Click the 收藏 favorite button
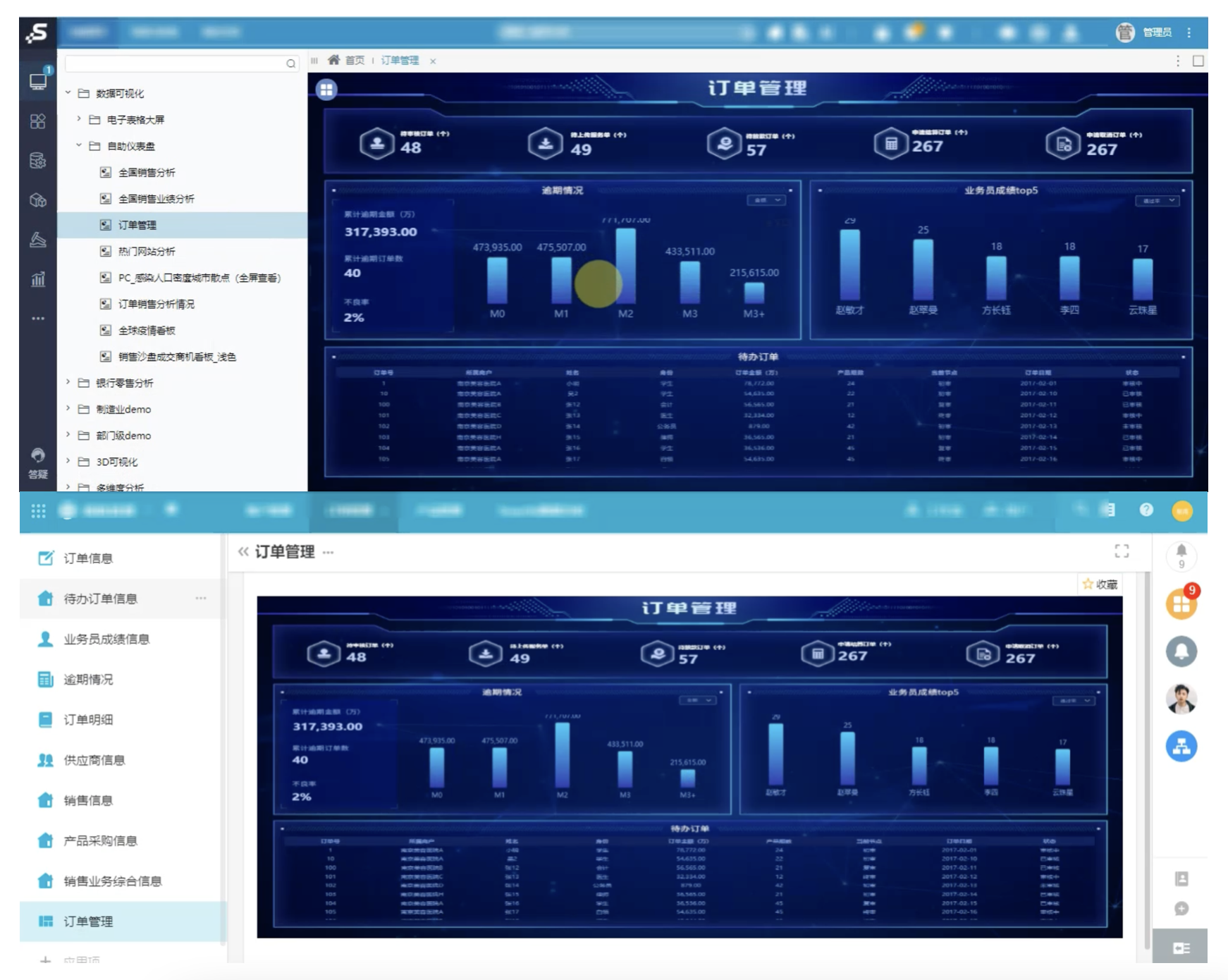The height and width of the screenshot is (980, 1228). point(1100,584)
